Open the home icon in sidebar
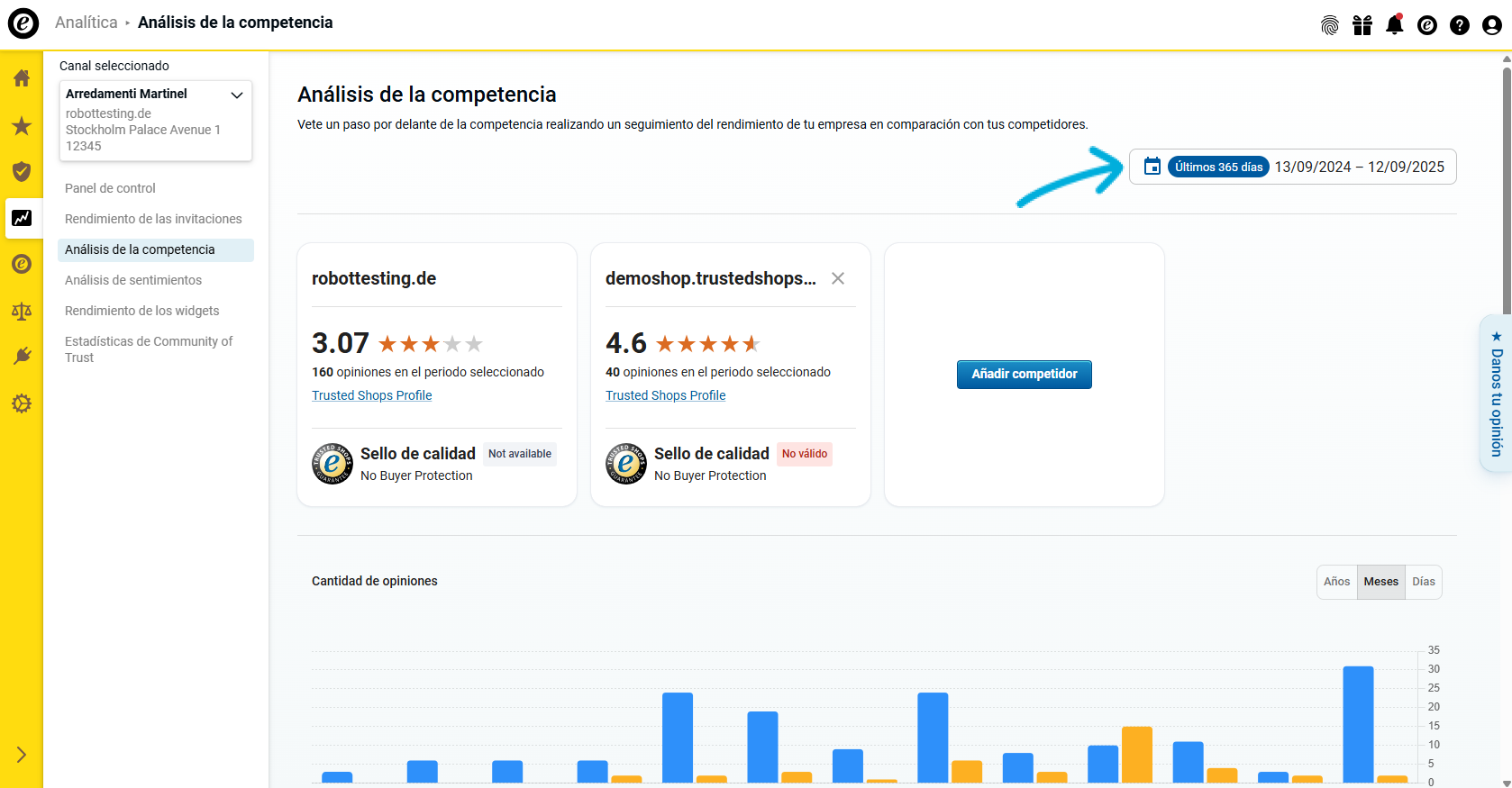This screenshot has height=788, width=1512. pos(22,78)
